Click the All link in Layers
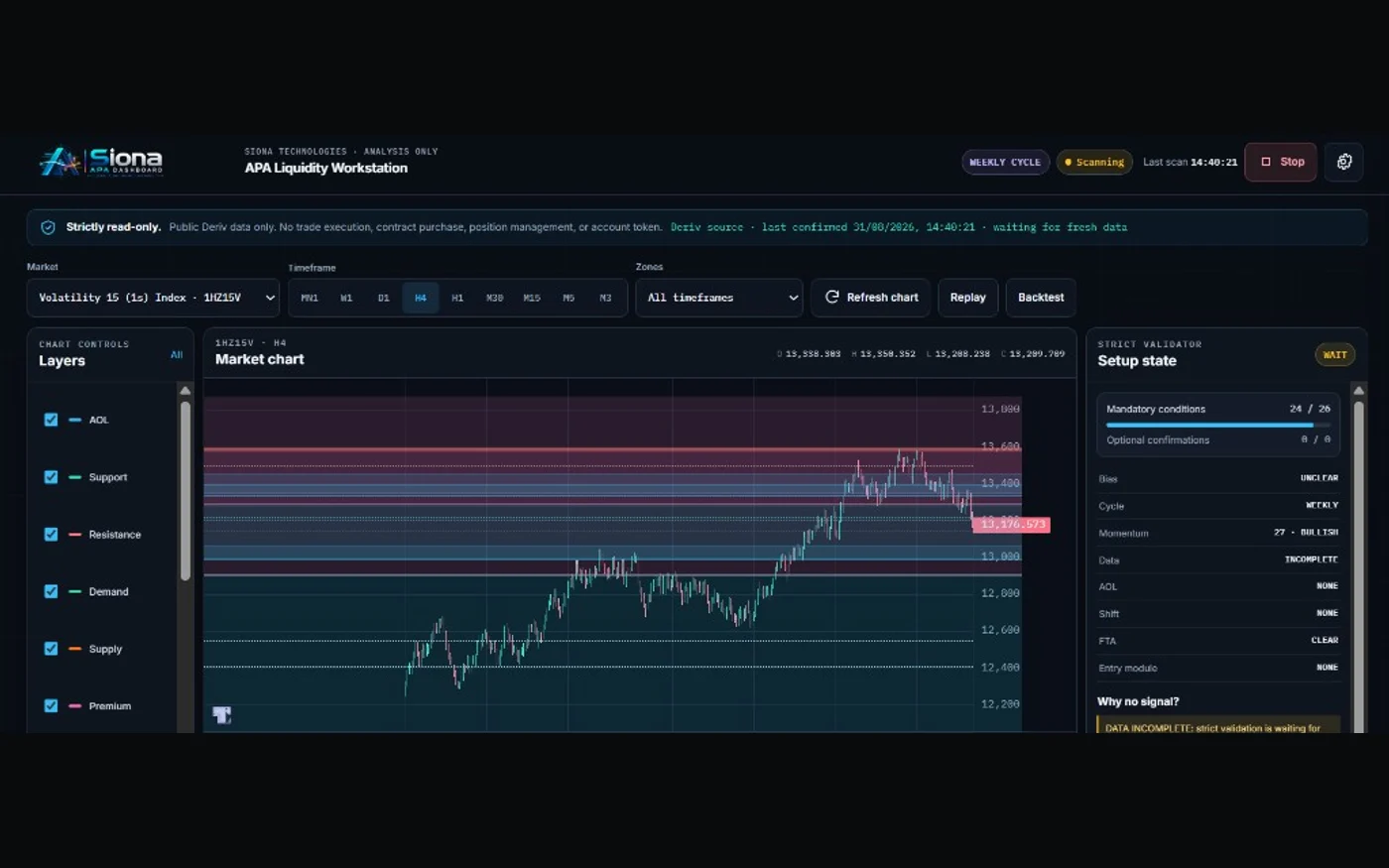The image size is (1389, 868). pos(177,355)
